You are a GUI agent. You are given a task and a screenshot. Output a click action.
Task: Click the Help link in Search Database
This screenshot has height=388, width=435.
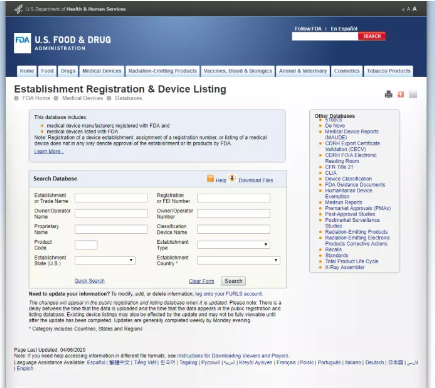pos(221,180)
